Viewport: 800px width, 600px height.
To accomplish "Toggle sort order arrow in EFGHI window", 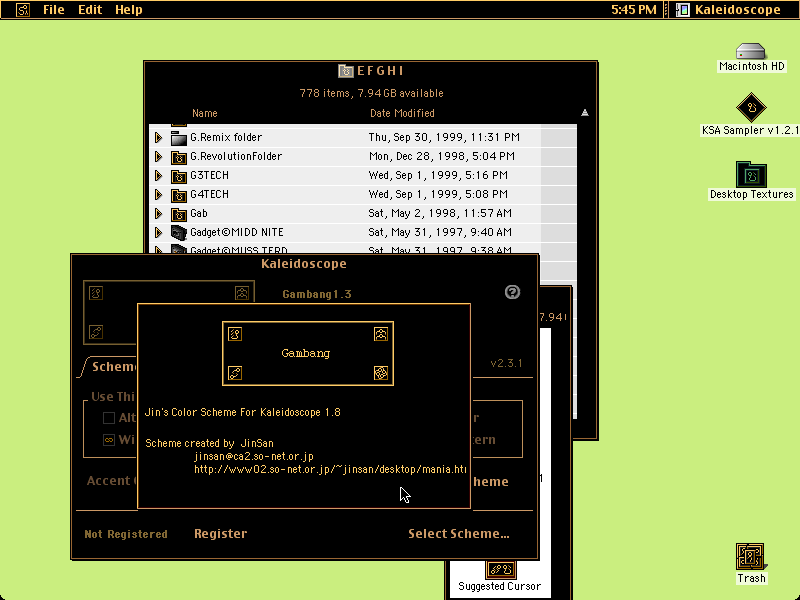I will [585, 113].
